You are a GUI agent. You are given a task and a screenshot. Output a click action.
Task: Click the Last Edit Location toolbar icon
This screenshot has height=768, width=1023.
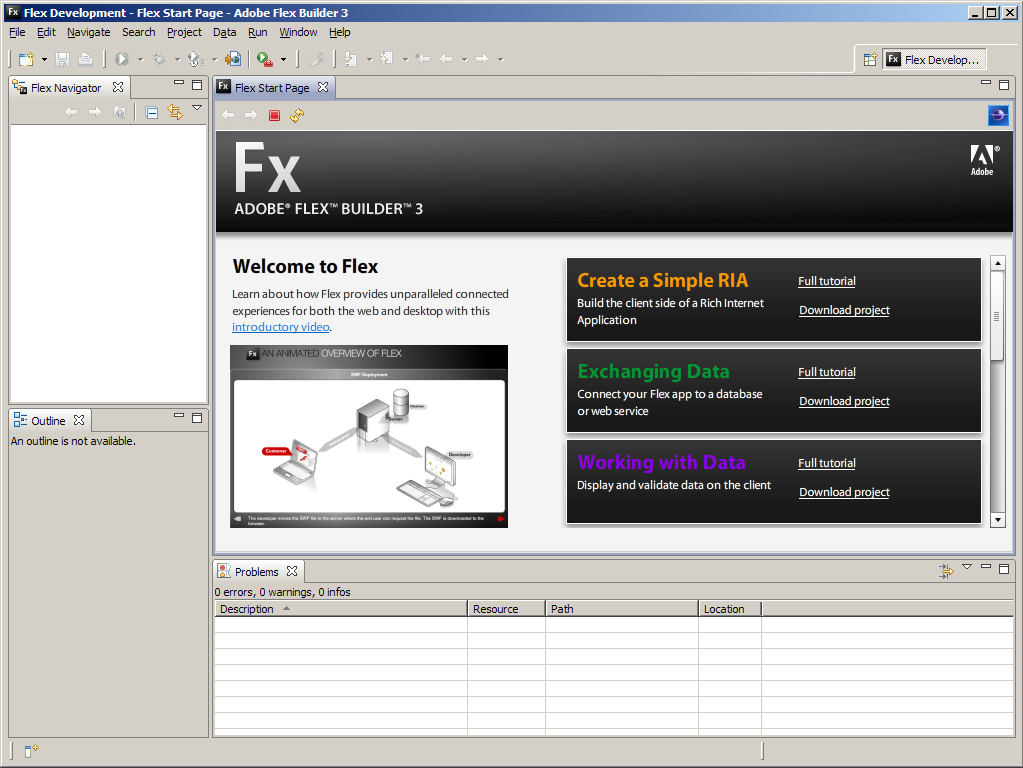[423, 59]
